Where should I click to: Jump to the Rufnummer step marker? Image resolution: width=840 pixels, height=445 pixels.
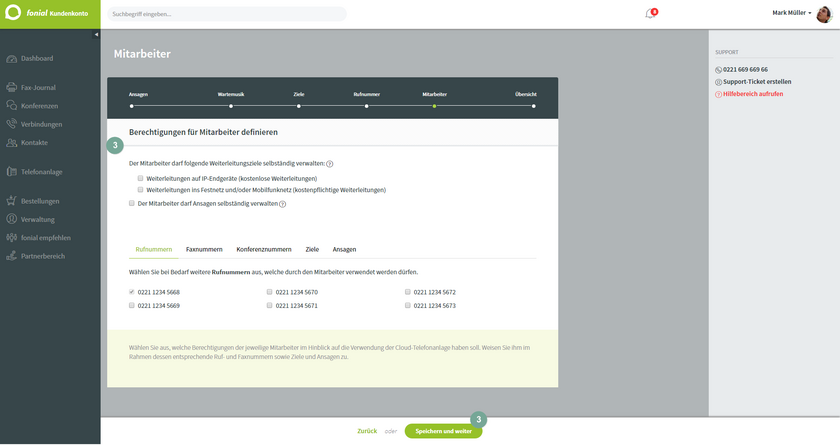click(366, 105)
